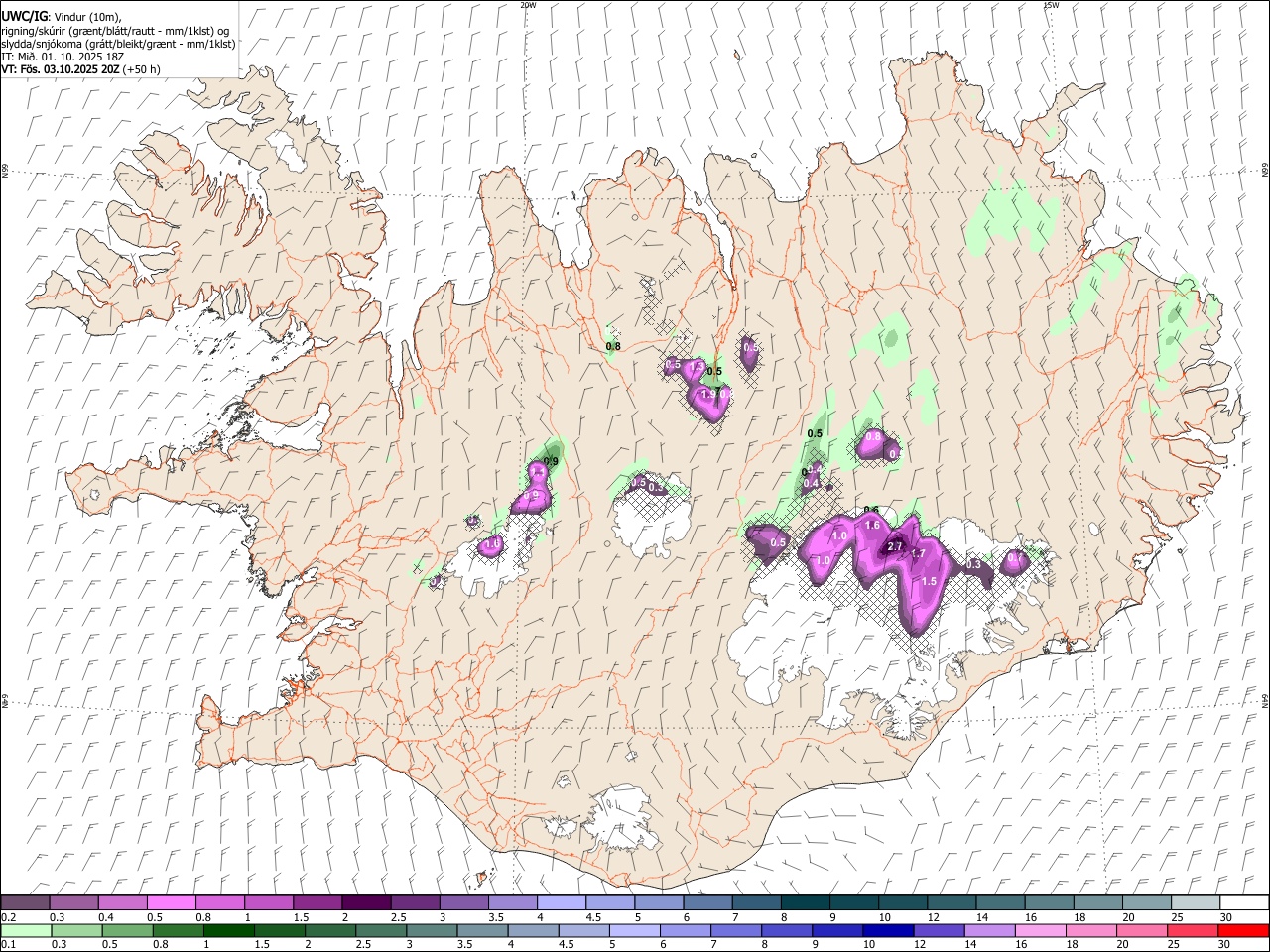Click the 1.5 precipitation value on the map
The image size is (1270, 952).
[930, 581]
